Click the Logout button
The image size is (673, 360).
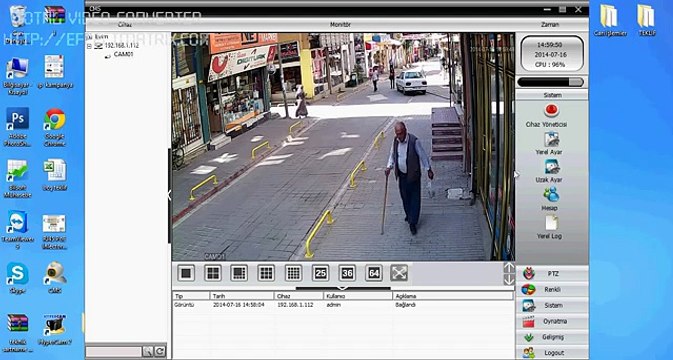pyautogui.click(x=552, y=353)
